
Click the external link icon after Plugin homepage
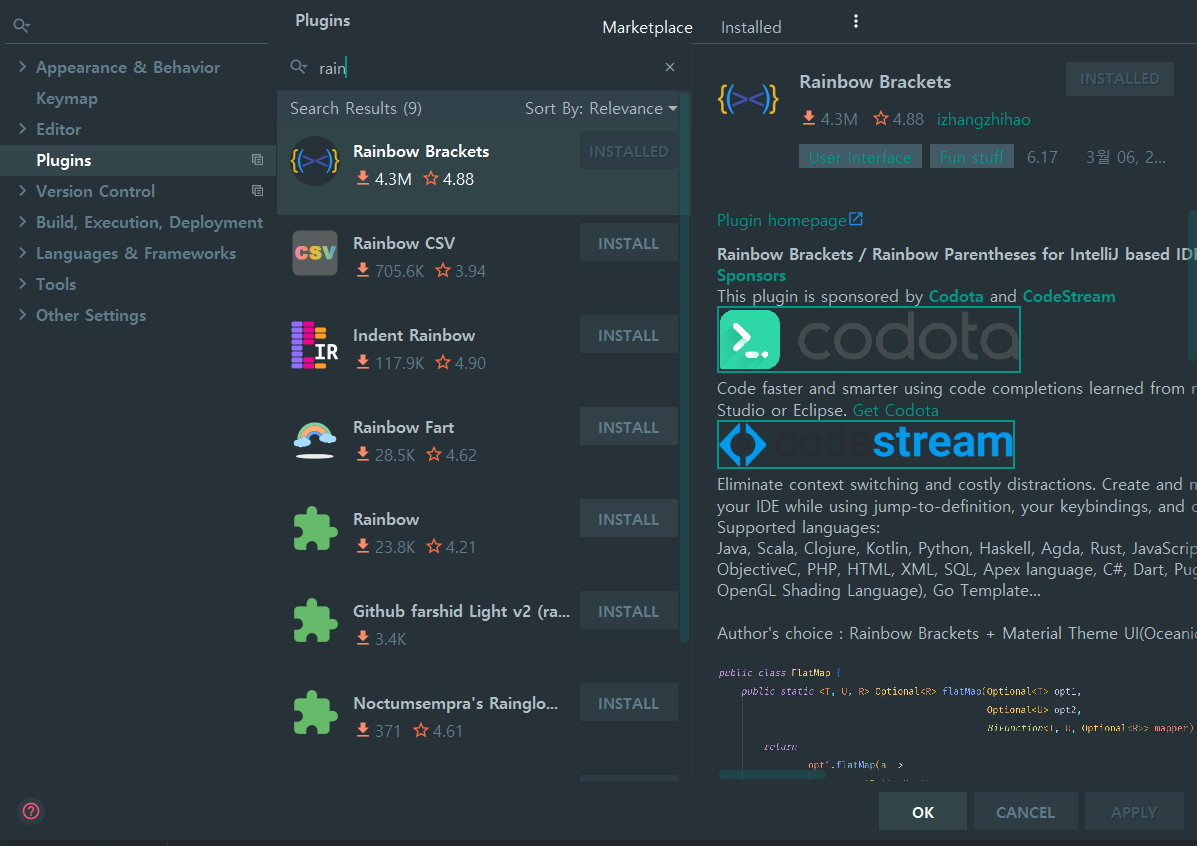click(x=856, y=219)
